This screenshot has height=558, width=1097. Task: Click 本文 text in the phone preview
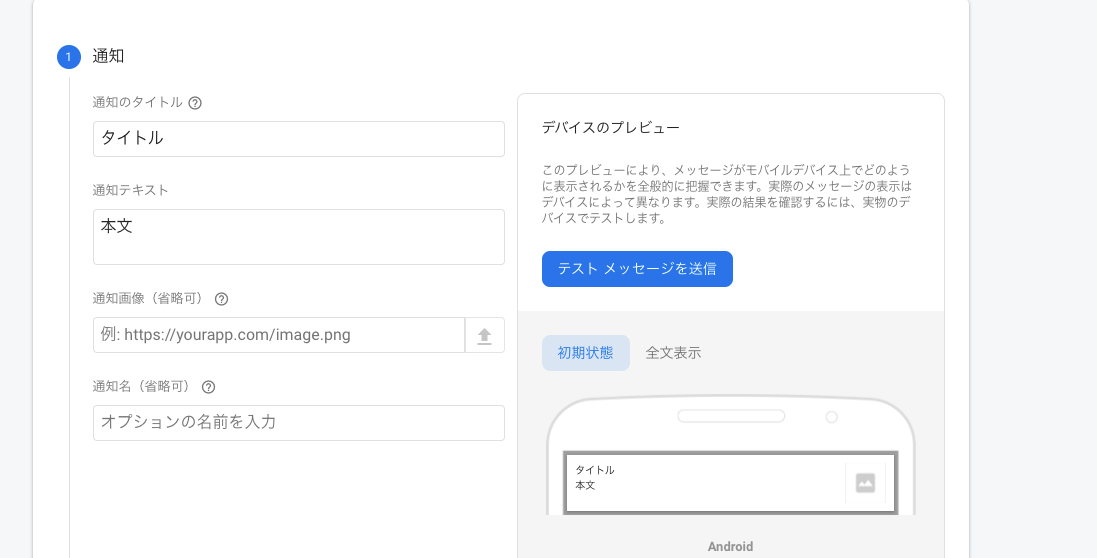(585, 485)
